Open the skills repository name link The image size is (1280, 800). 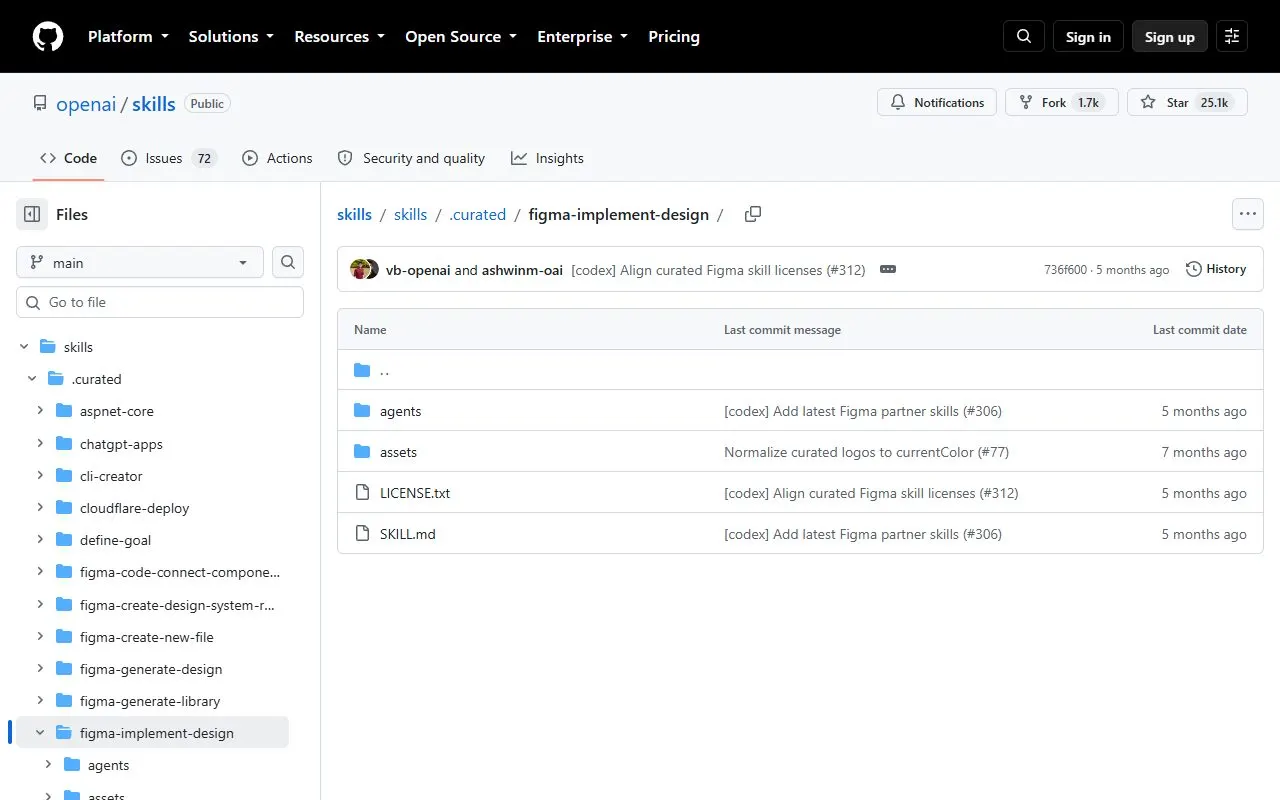coord(154,104)
